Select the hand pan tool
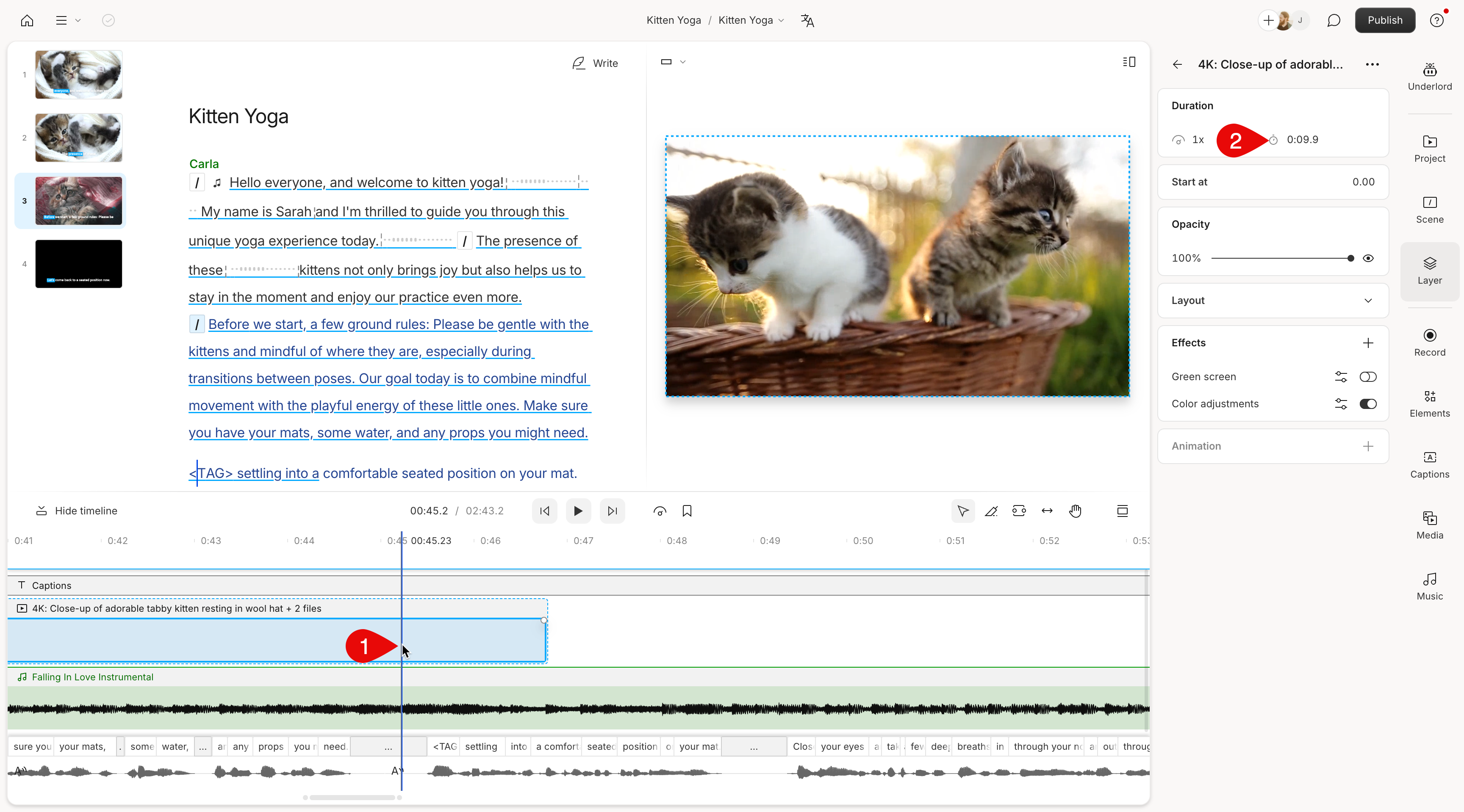 coord(1075,511)
